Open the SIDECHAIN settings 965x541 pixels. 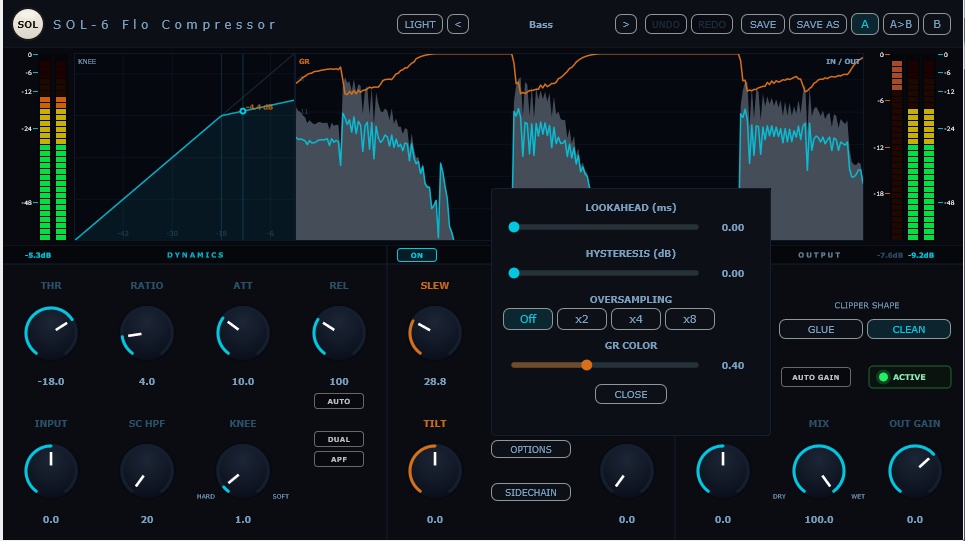(x=531, y=492)
